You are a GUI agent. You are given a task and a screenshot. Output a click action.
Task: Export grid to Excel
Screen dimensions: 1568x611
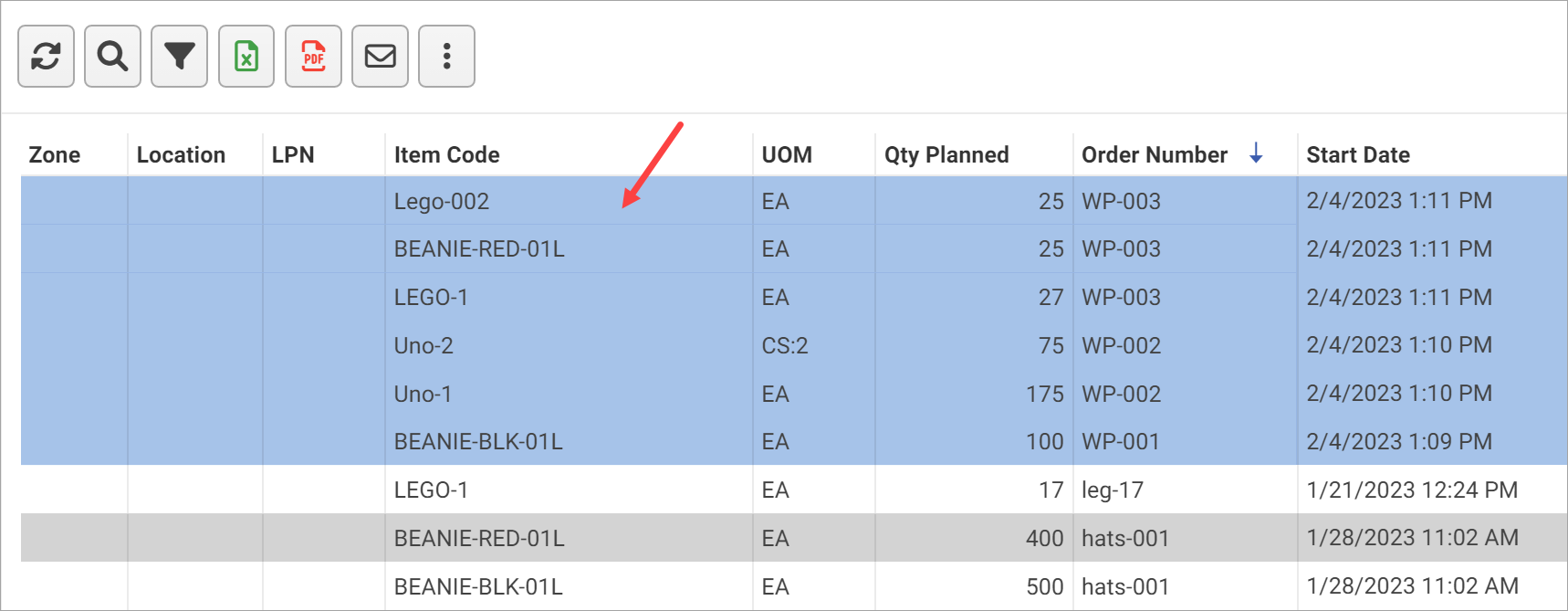click(246, 57)
